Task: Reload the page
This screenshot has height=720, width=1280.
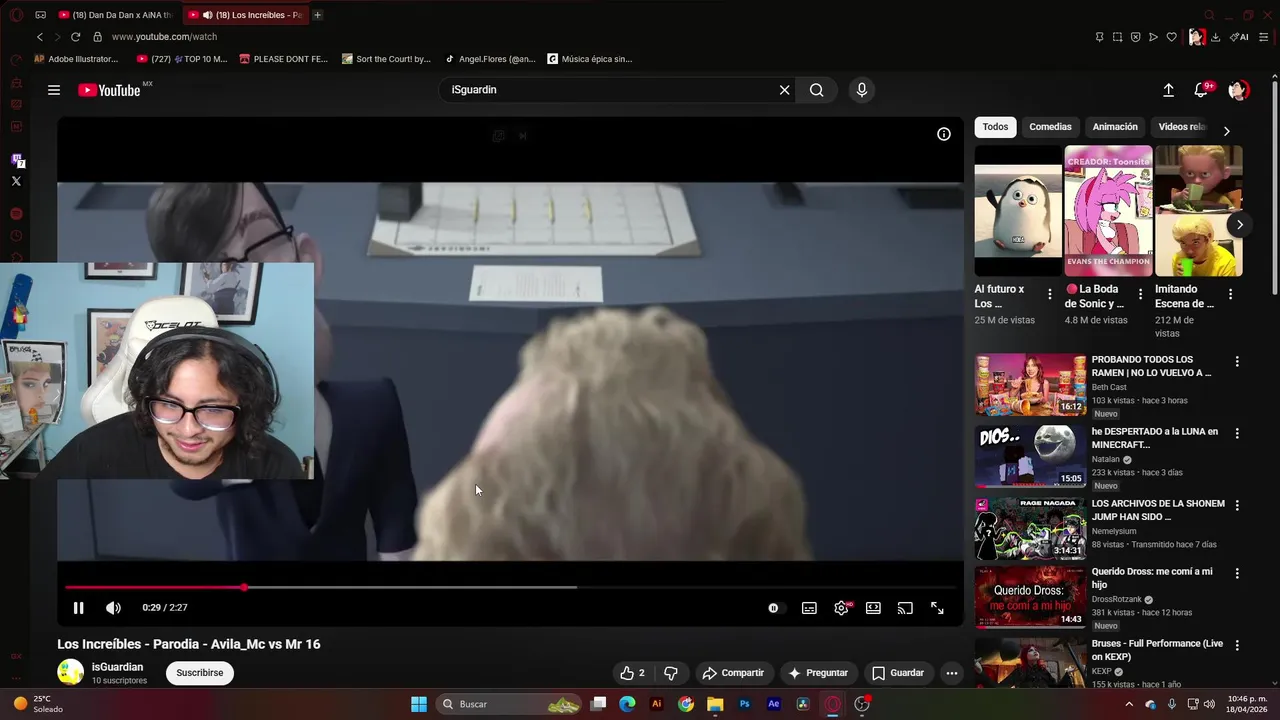Action: (75, 37)
